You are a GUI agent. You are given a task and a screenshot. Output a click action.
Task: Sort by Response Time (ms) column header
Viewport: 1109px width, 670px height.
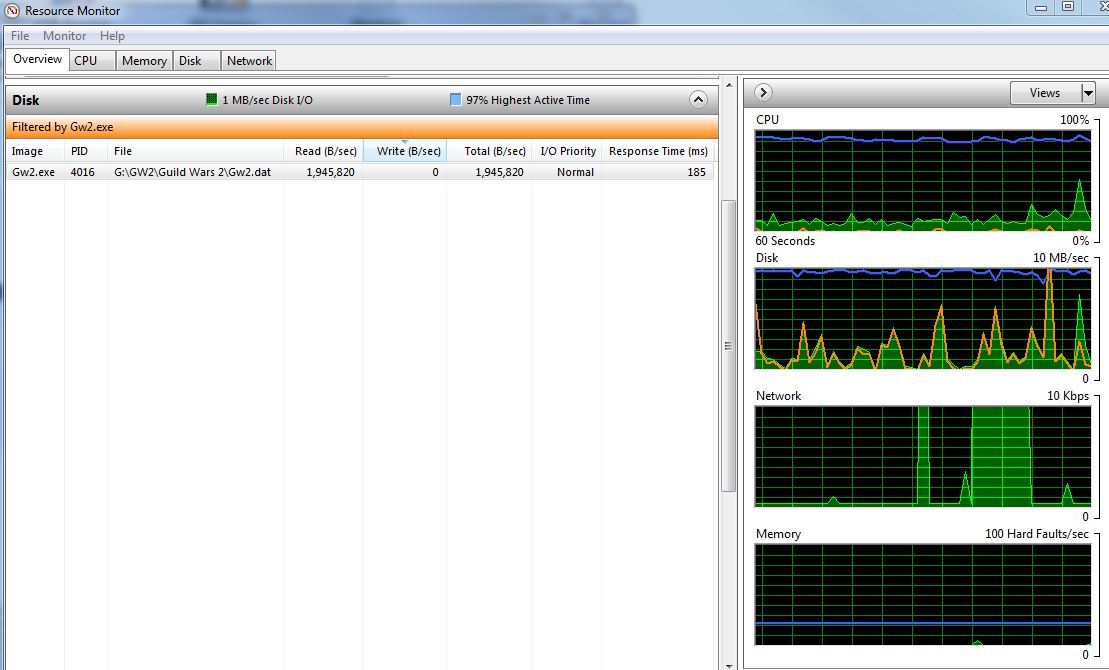pyautogui.click(x=658, y=151)
